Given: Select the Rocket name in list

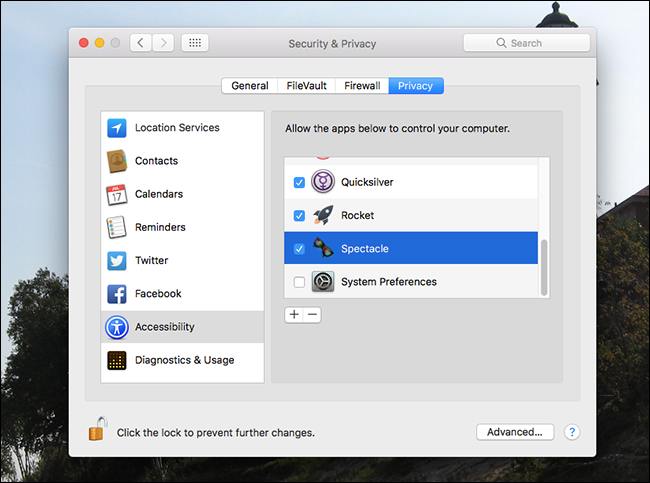Looking at the screenshot, I should [358, 216].
